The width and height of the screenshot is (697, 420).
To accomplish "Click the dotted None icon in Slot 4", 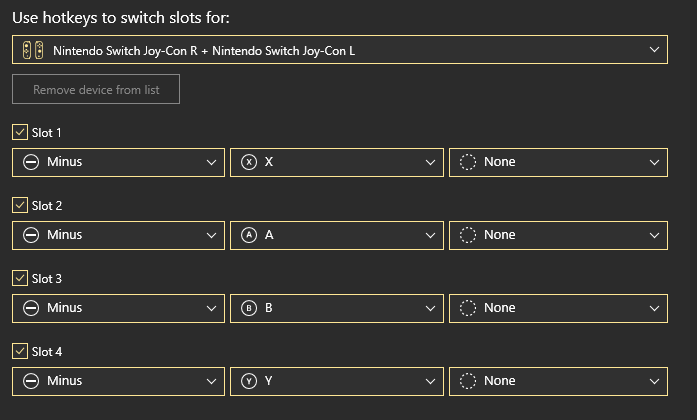I will (468, 381).
